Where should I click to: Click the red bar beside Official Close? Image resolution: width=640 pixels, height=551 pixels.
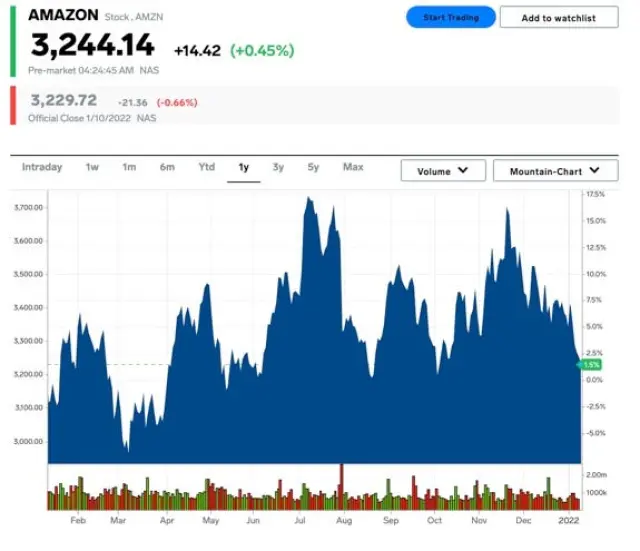tap(13, 107)
